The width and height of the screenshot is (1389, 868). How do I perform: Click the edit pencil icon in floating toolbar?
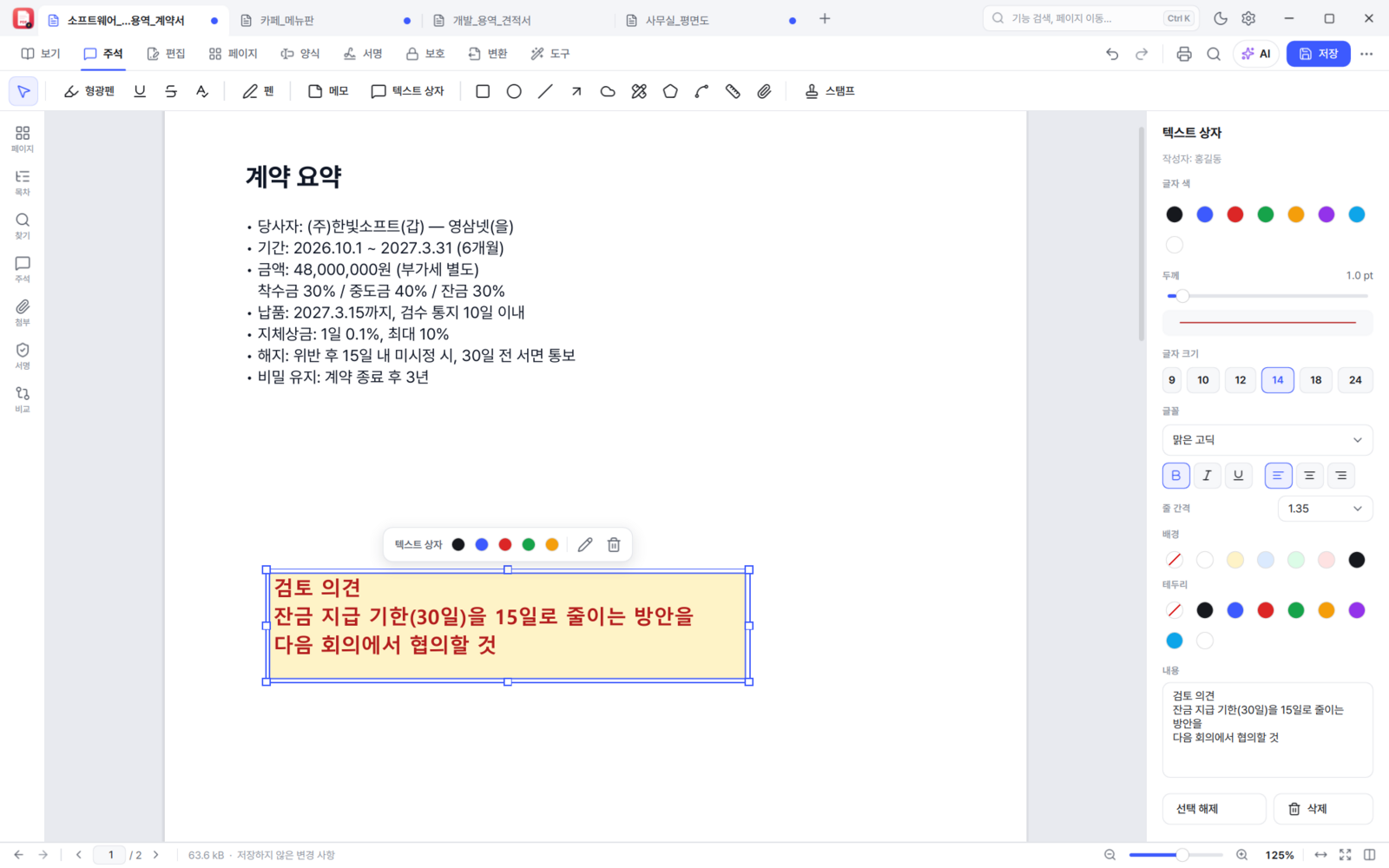[x=585, y=544]
